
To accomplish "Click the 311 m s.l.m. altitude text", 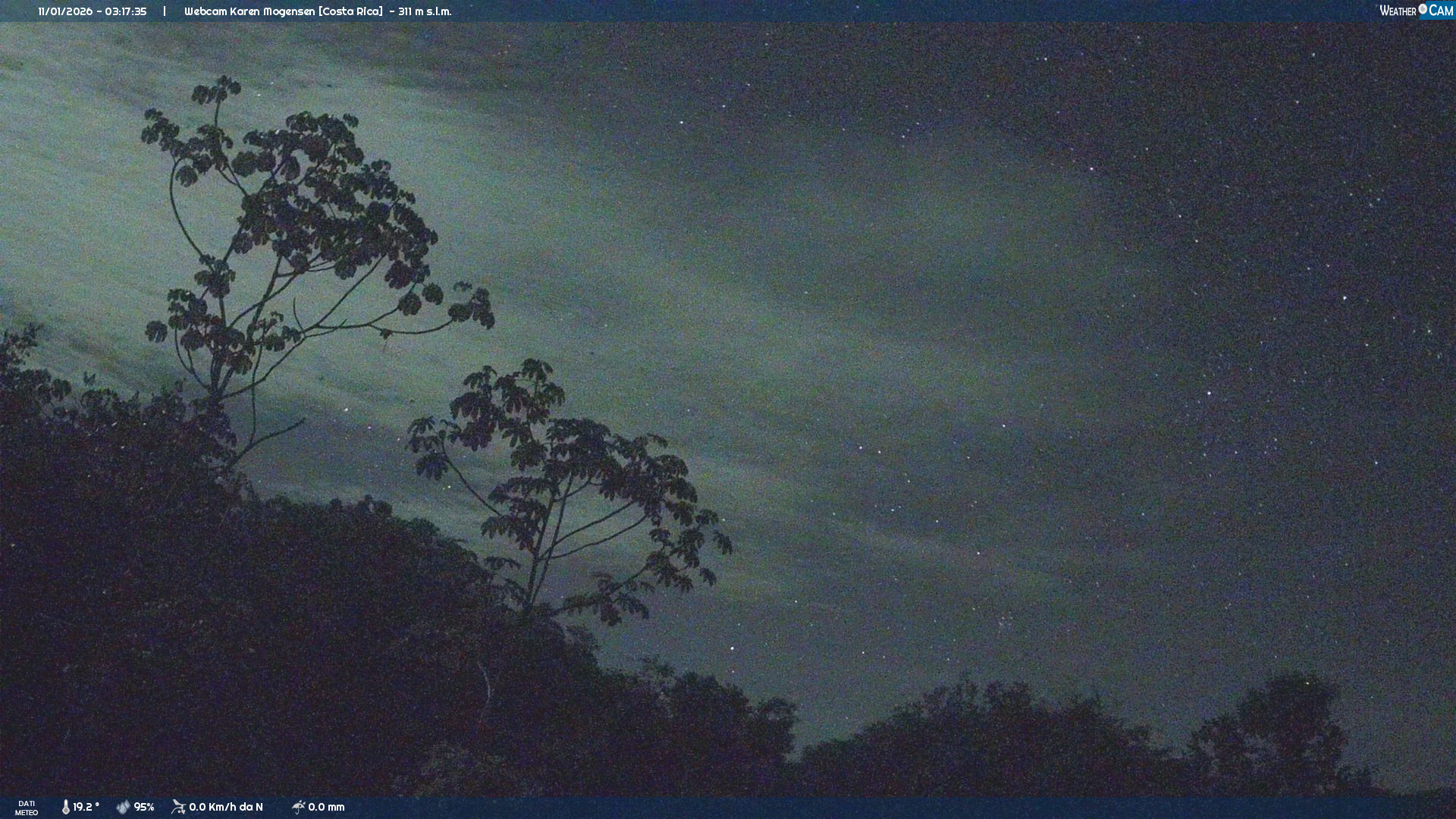I will 425,11.
